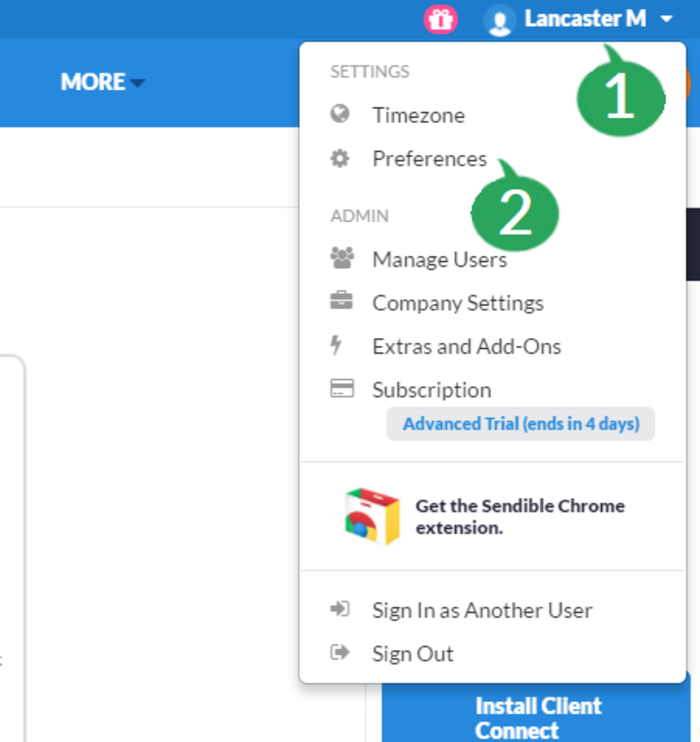The width and height of the screenshot is (700, 742).
Task: Toggle the Lancaster M account dropdown arrow
Action: (x=666, y=19)
